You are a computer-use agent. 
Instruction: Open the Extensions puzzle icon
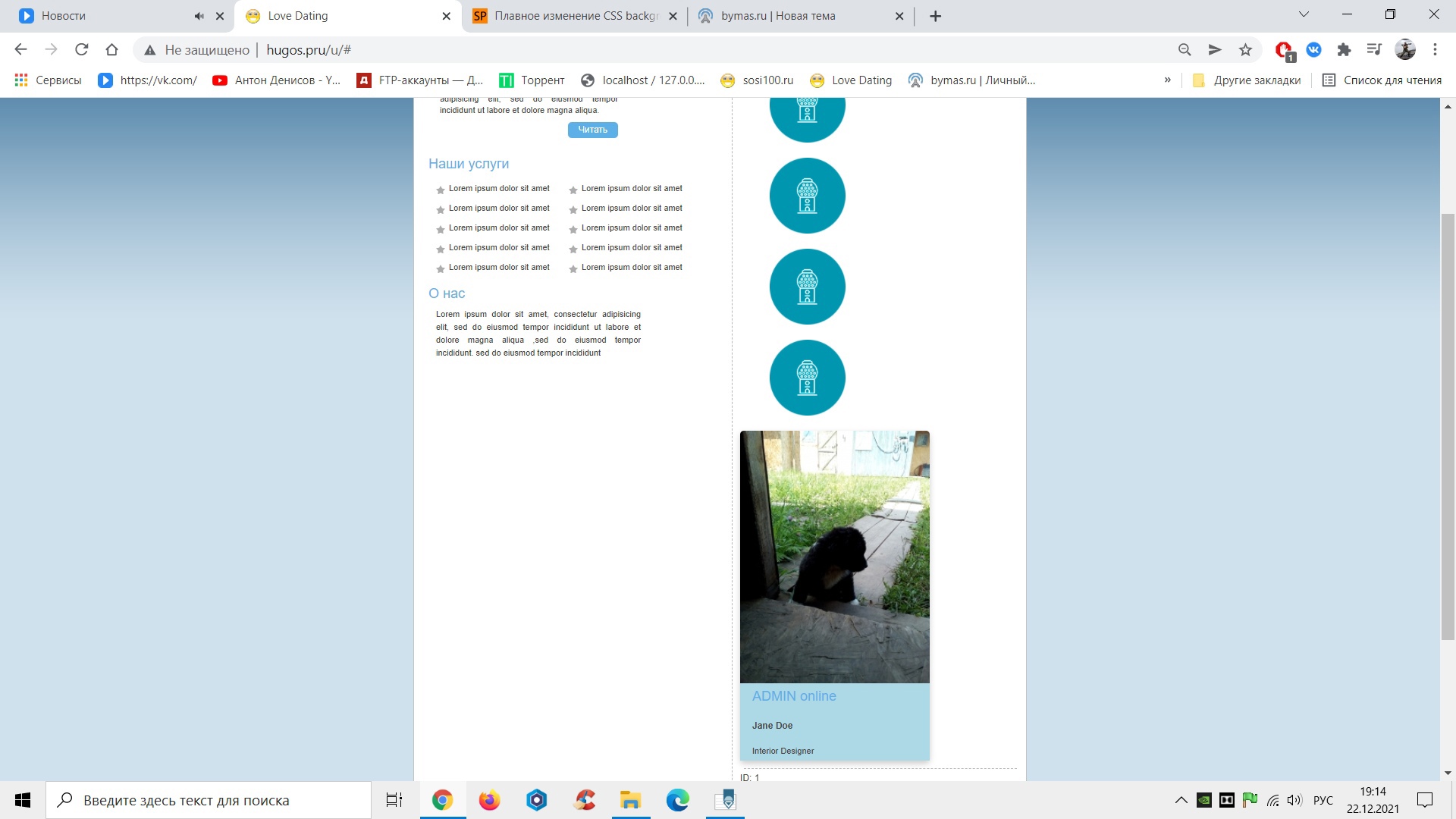(1344, 50)
